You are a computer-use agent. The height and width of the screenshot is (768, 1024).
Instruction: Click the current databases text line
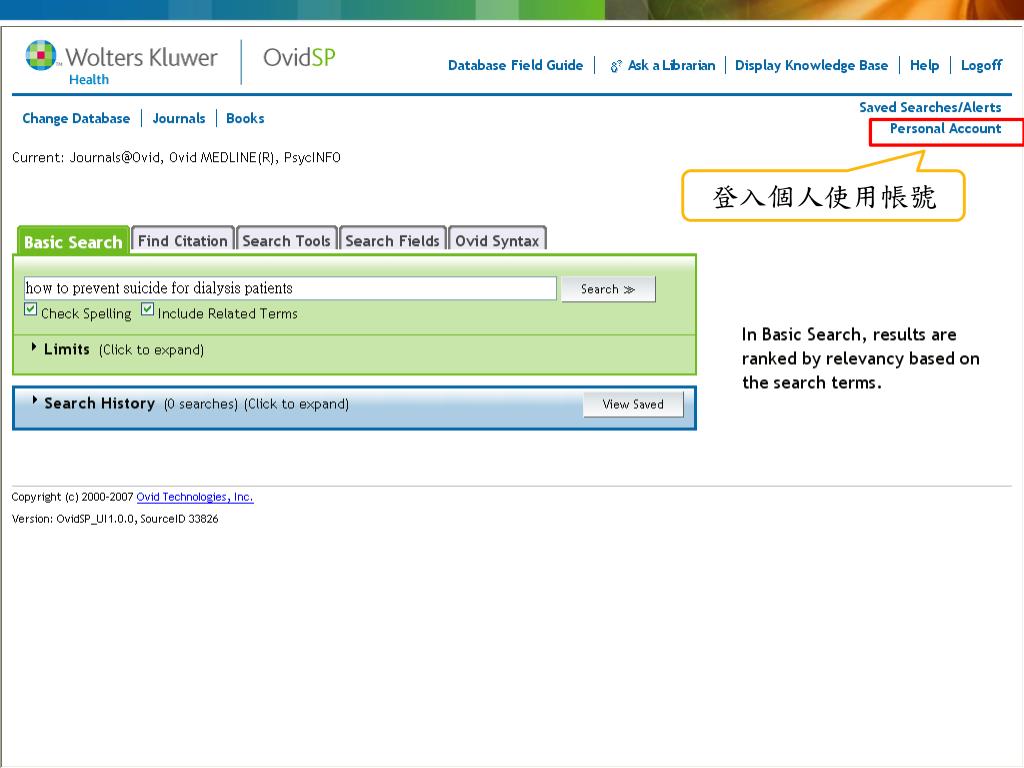pyautogui.click(x=176, y=157)
